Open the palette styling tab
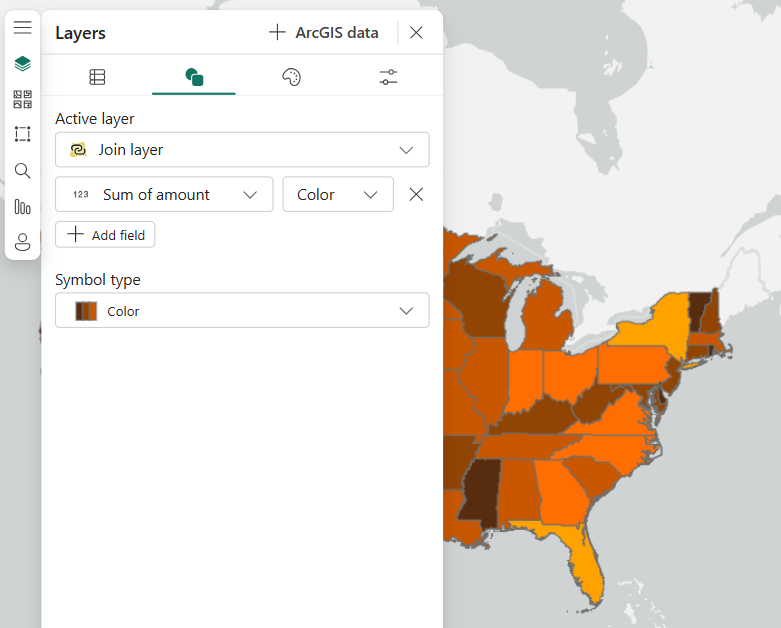 coord(291,77)
